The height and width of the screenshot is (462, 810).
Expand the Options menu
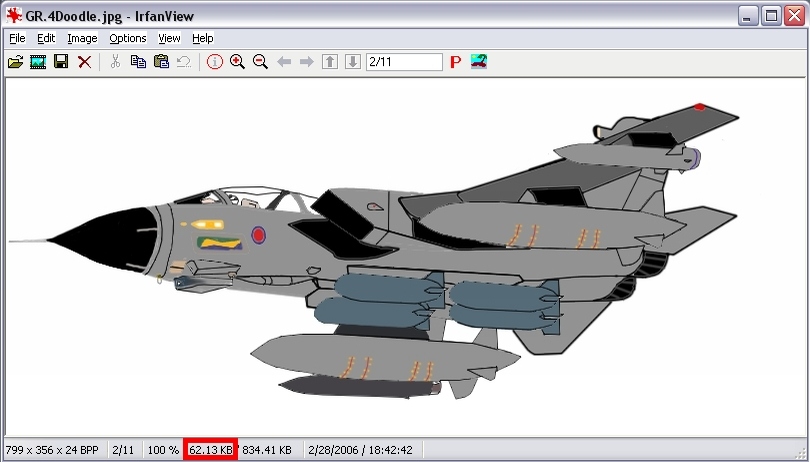pyautogui.click(x=128, y=38)
